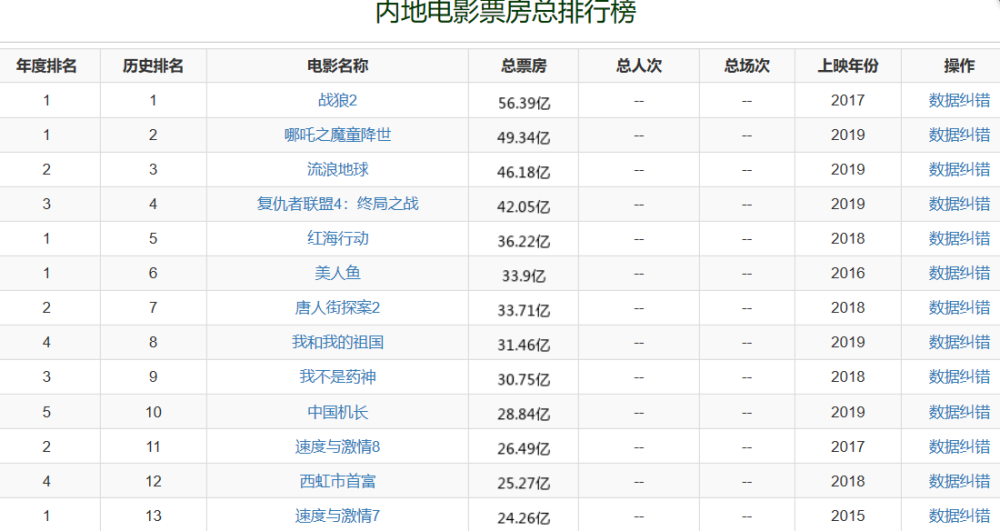Open the 速度与激情7 movie link
The image size is (1000, 531).
click(x=337, y=515)
